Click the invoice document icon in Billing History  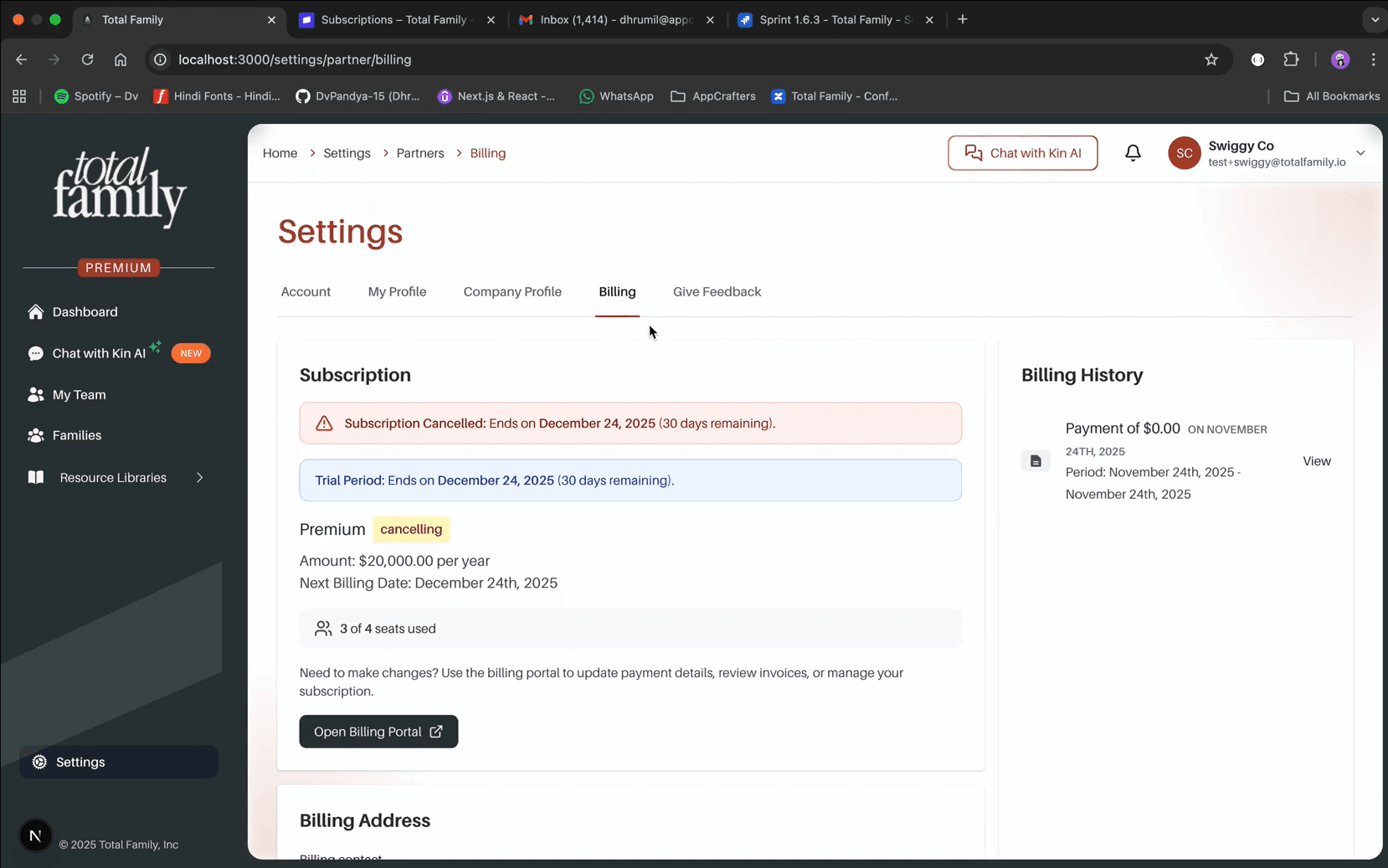(x=1036, y=461)
